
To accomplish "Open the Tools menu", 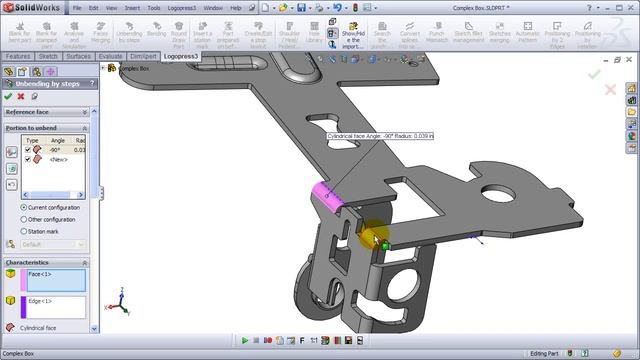I will coord(154,8).
